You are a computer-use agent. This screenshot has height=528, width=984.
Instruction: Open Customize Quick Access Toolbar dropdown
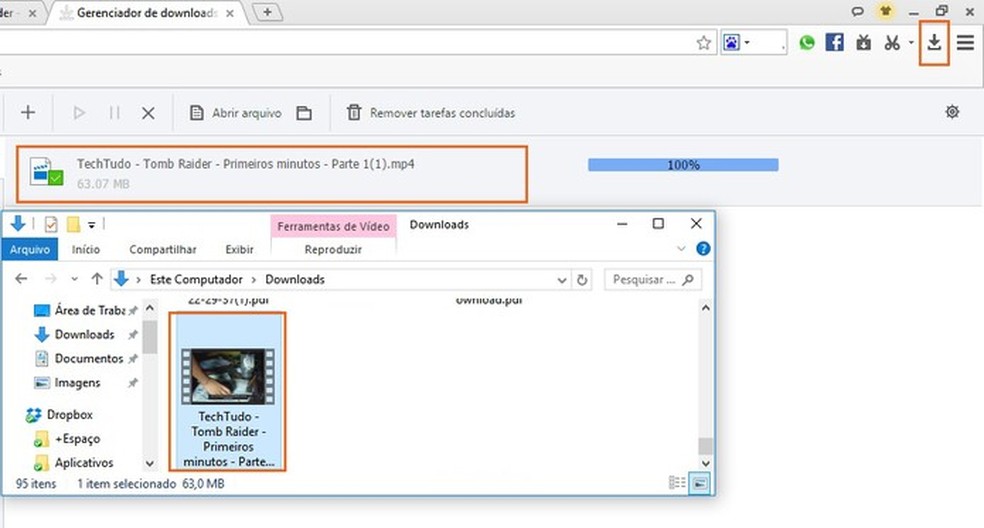point(91,225)
